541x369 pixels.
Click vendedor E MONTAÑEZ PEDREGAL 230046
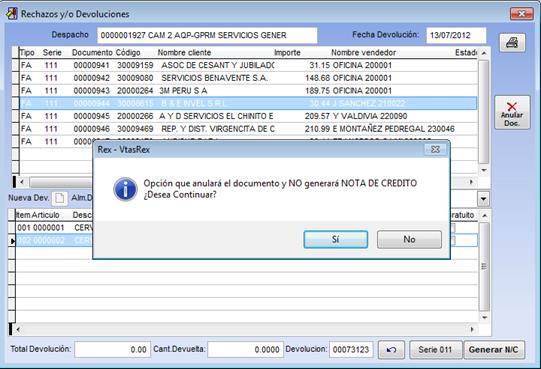[x=393, y=129]
